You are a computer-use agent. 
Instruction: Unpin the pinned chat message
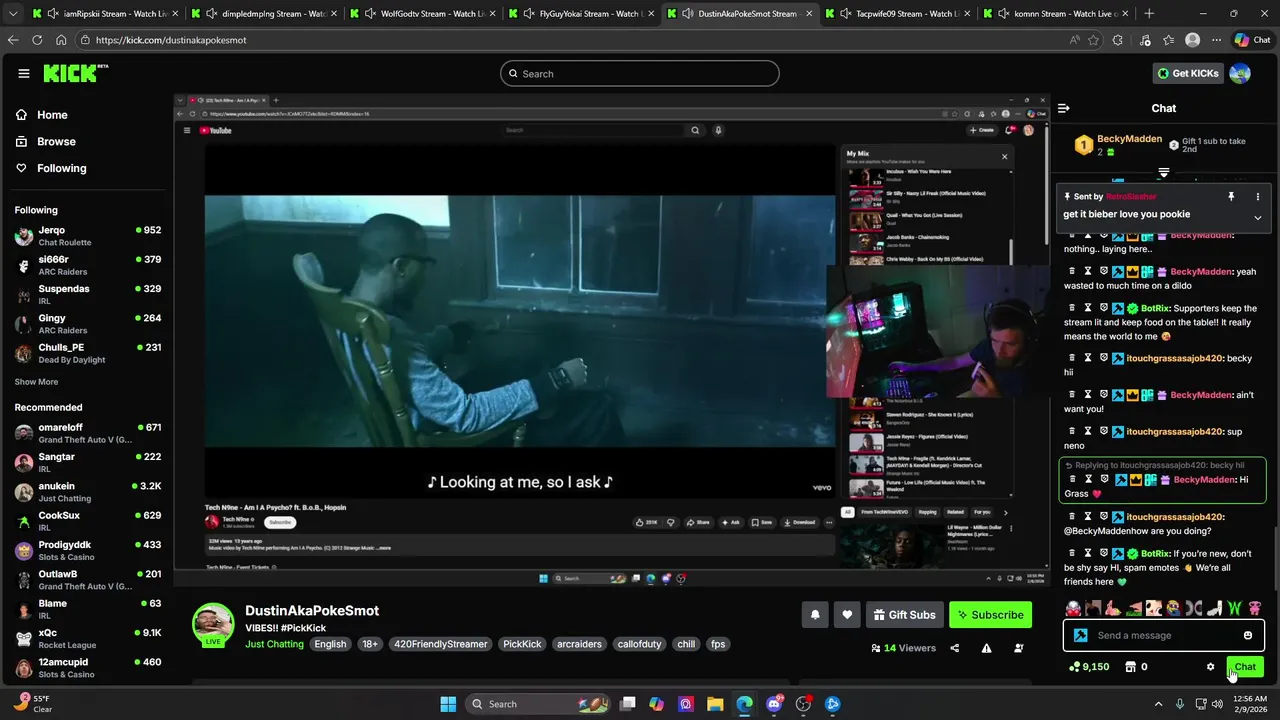[1231, 197]
